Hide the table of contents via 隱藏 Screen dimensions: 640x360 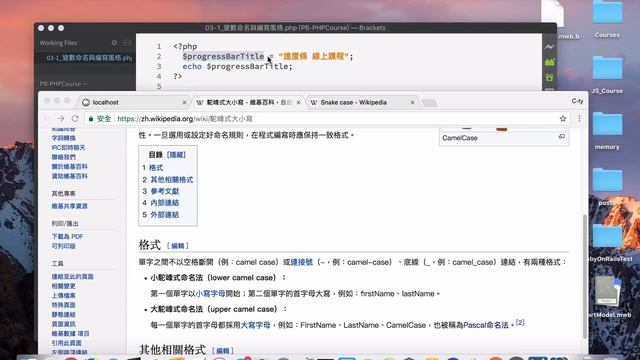[x=176, y=155]
